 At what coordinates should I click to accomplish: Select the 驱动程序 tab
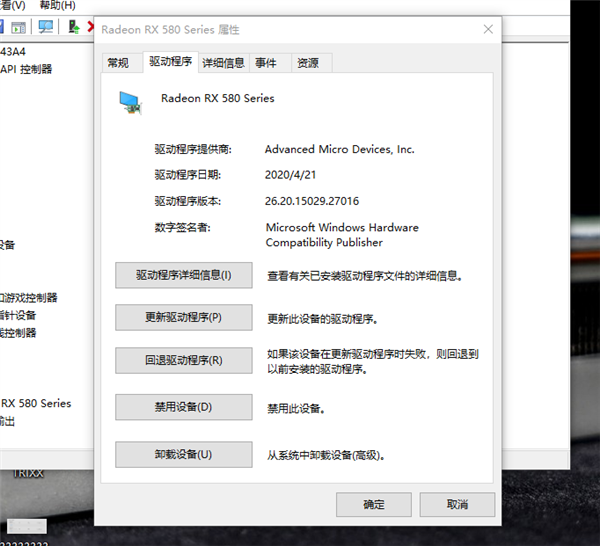click(171, 61)
